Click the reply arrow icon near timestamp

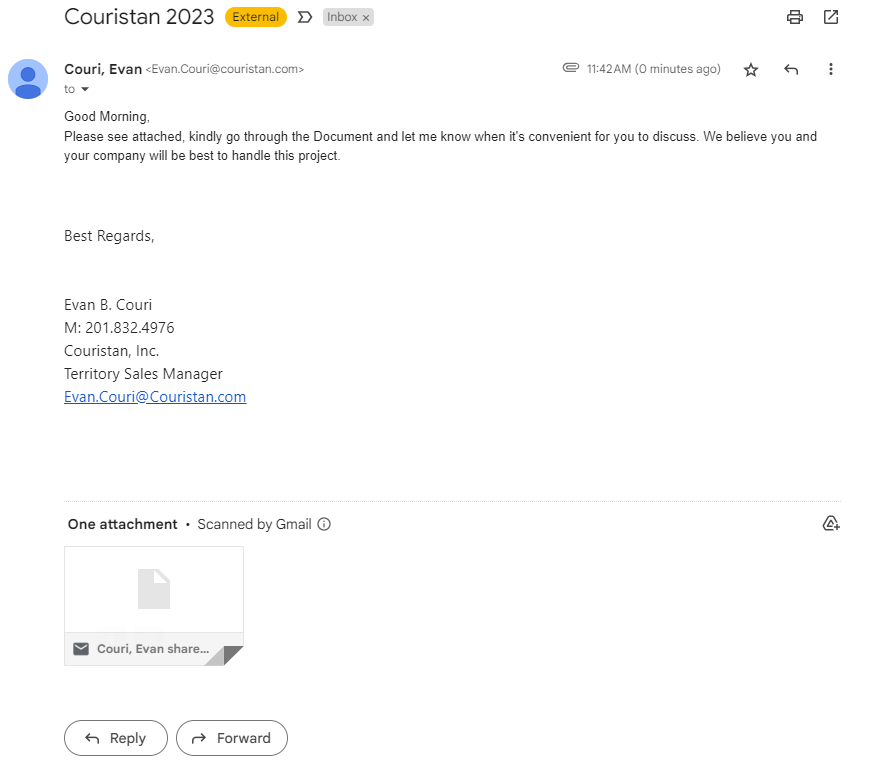pyautogui.click(x=791, y=69)
